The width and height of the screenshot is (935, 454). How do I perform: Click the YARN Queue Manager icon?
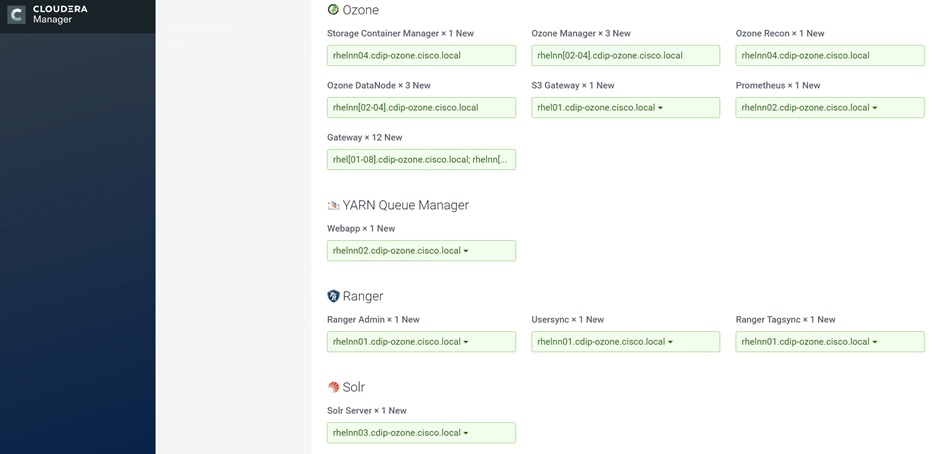333,205
